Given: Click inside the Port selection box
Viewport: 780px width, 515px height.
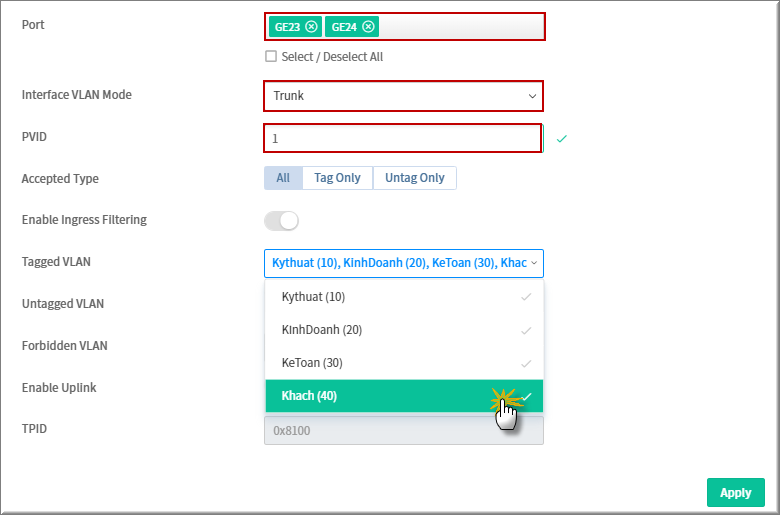Looking at the screenshot, I should pos(405,26).
